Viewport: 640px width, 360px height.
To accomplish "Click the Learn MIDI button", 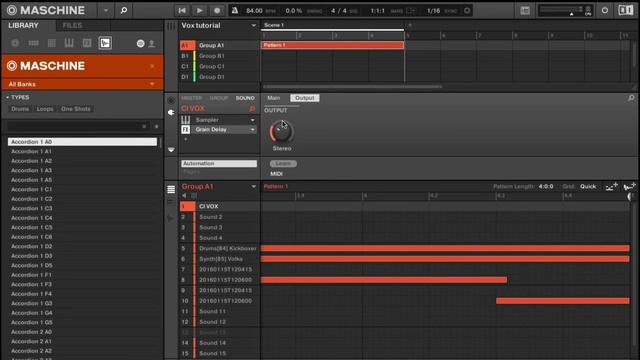I will click(x=283, y=164).
